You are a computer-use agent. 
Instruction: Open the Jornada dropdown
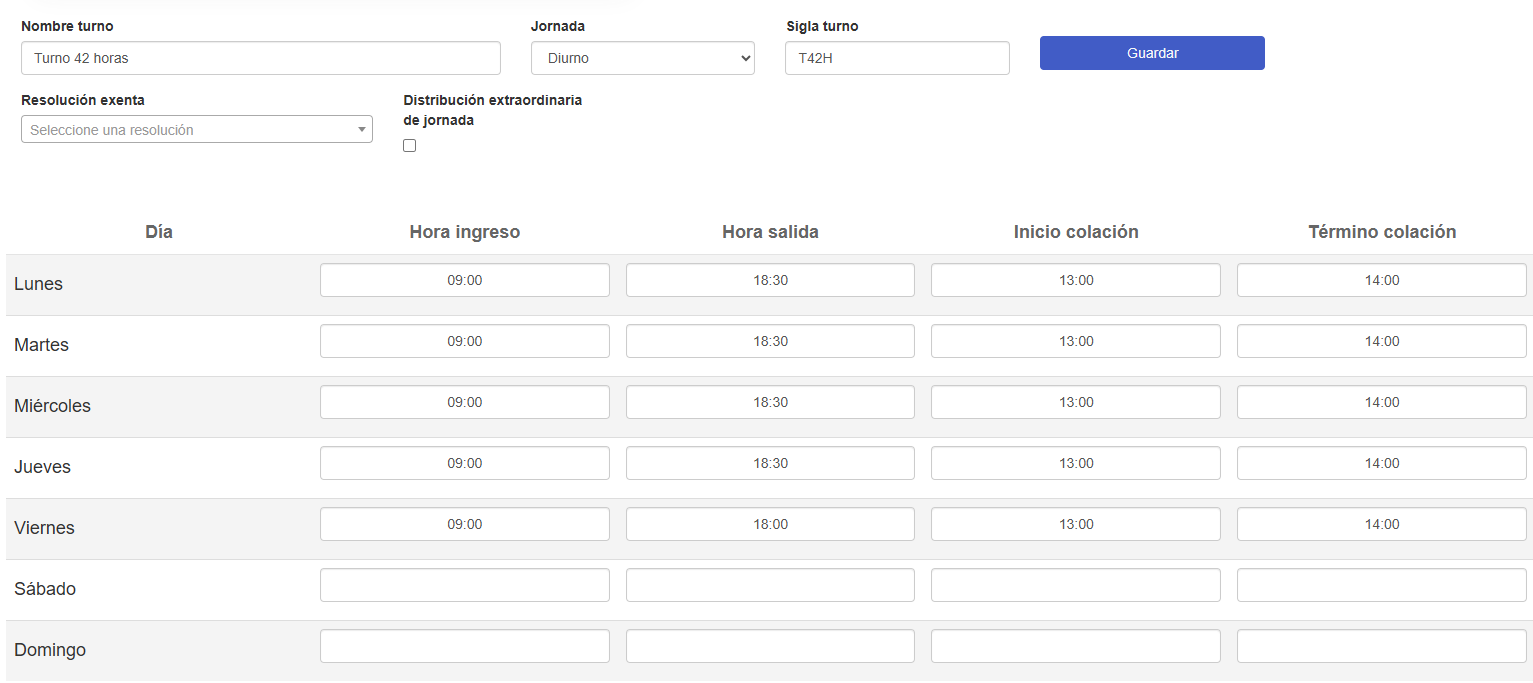click(642, 58)
